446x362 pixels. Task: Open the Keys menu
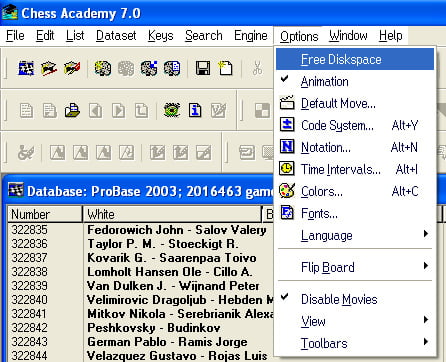(x=161, y=35)
